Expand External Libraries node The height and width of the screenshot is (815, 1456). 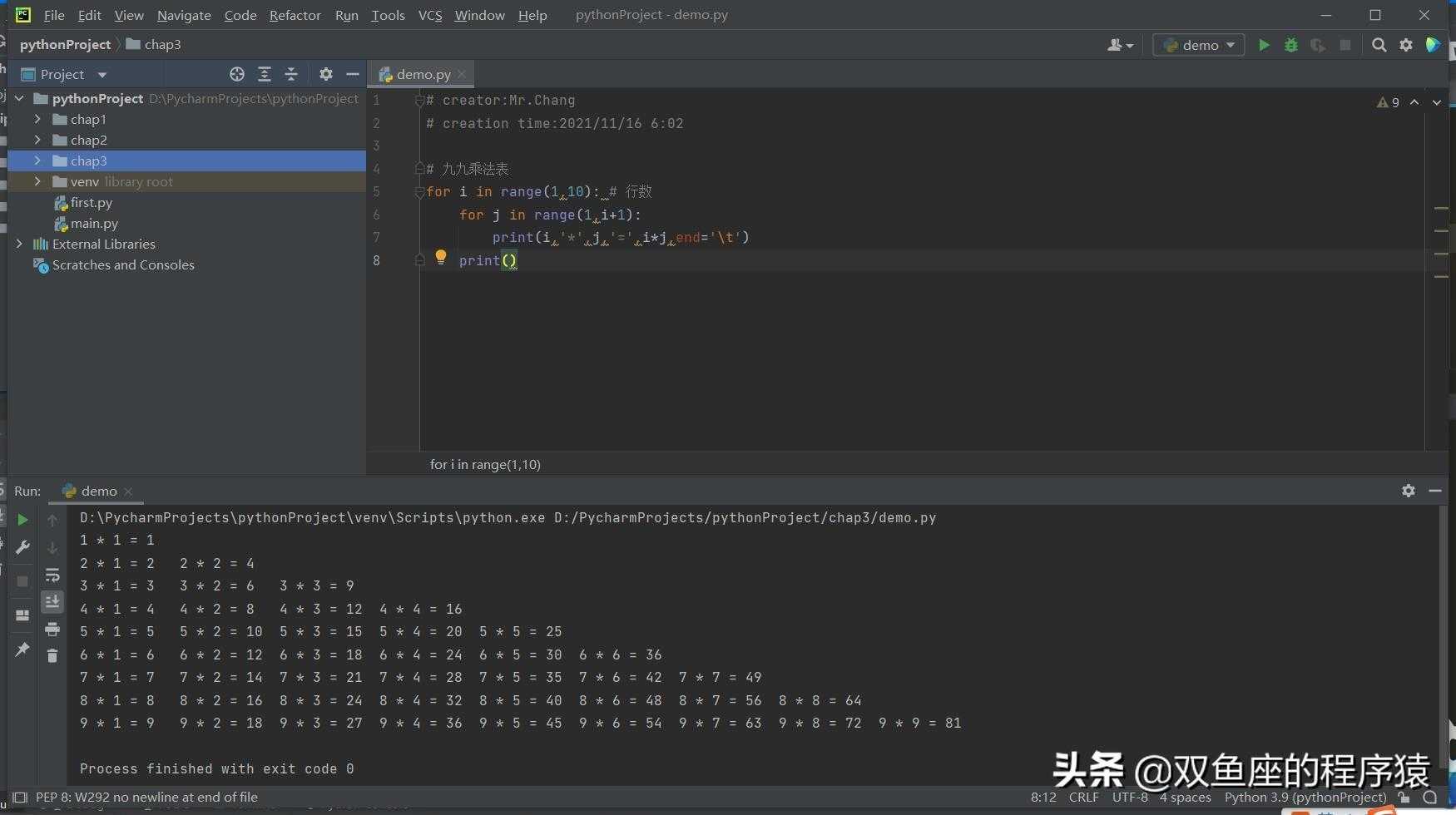click(19, 244)
